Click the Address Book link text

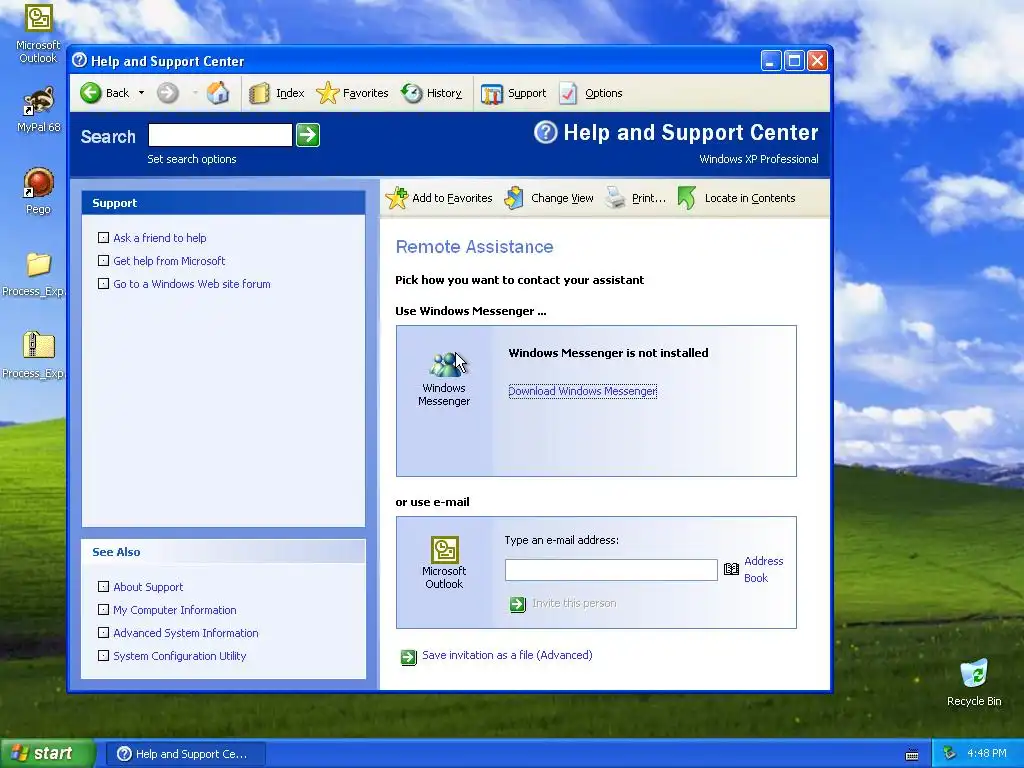(x=763, y=569)
